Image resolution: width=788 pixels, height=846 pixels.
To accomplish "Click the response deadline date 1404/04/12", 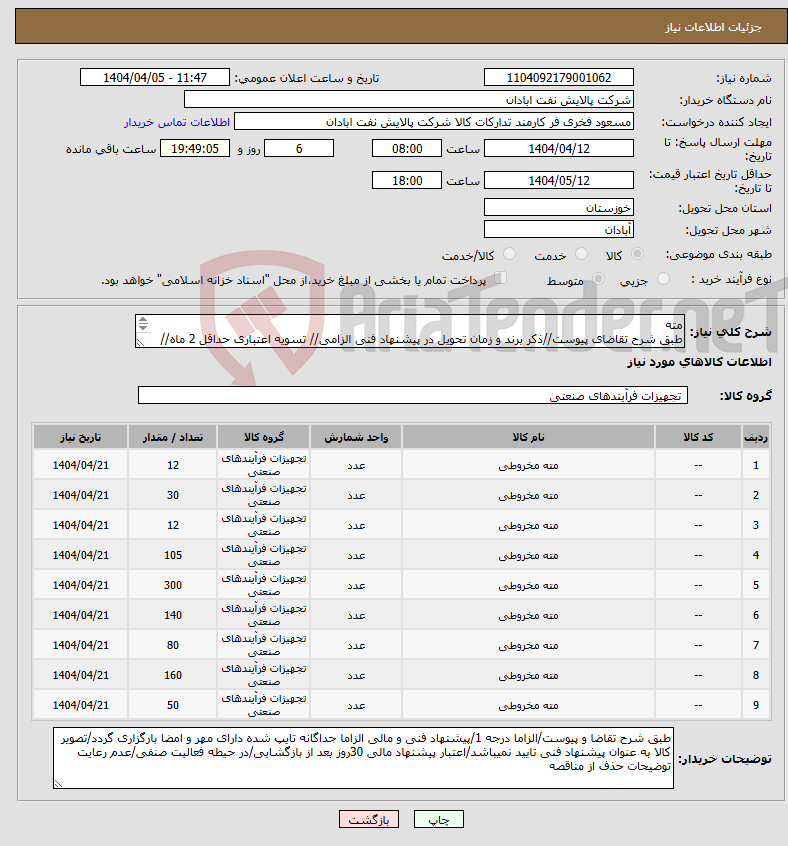I will (559, 148).
